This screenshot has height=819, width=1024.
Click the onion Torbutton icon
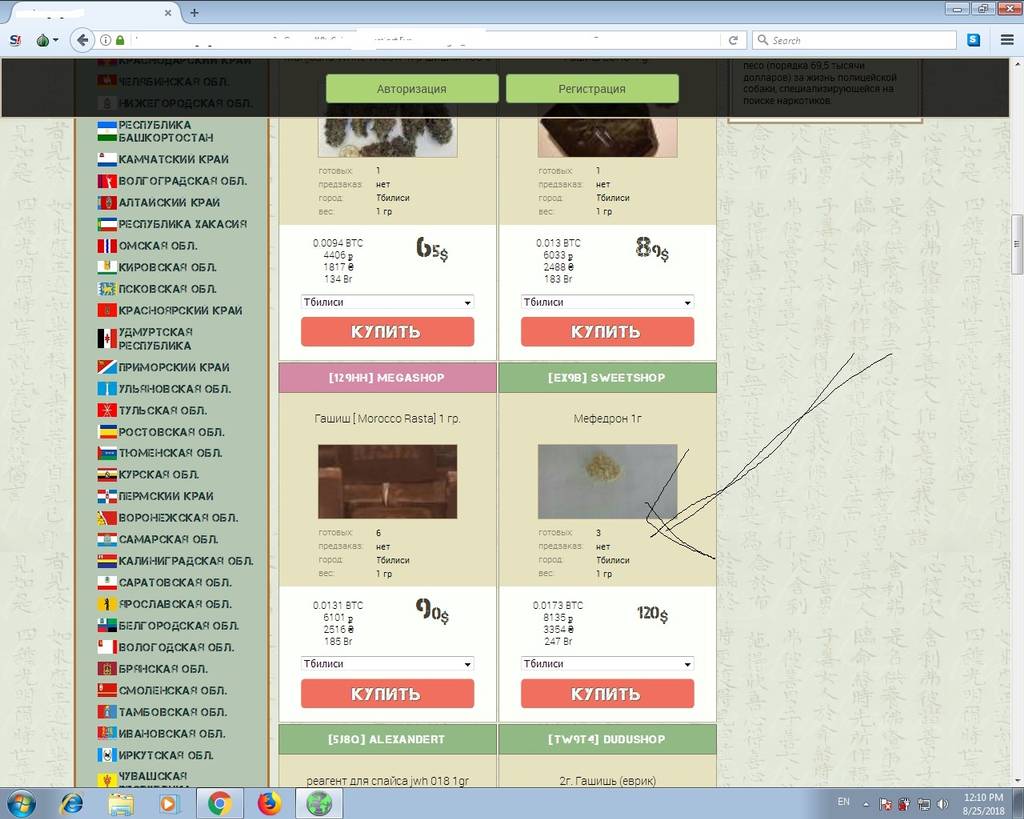42,40
